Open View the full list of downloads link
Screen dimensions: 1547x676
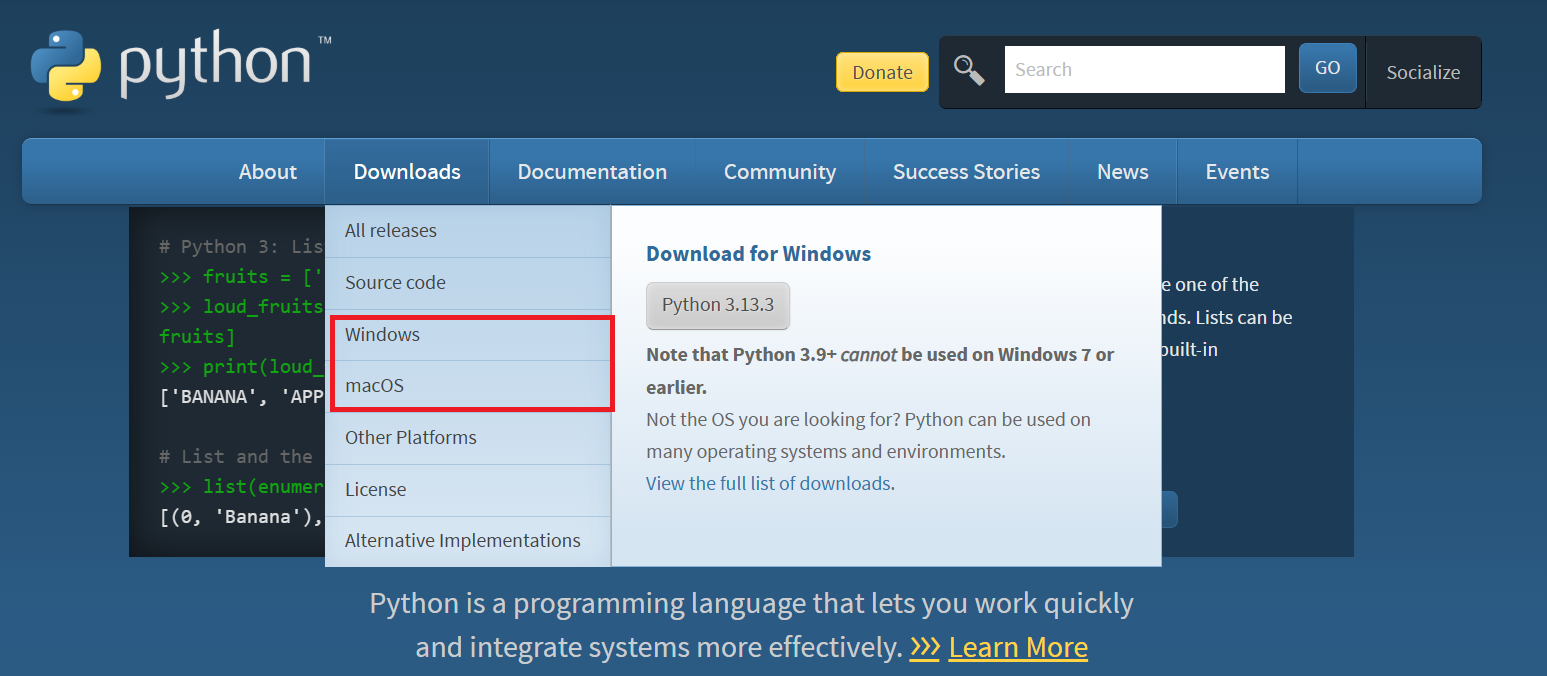[768, 483]
